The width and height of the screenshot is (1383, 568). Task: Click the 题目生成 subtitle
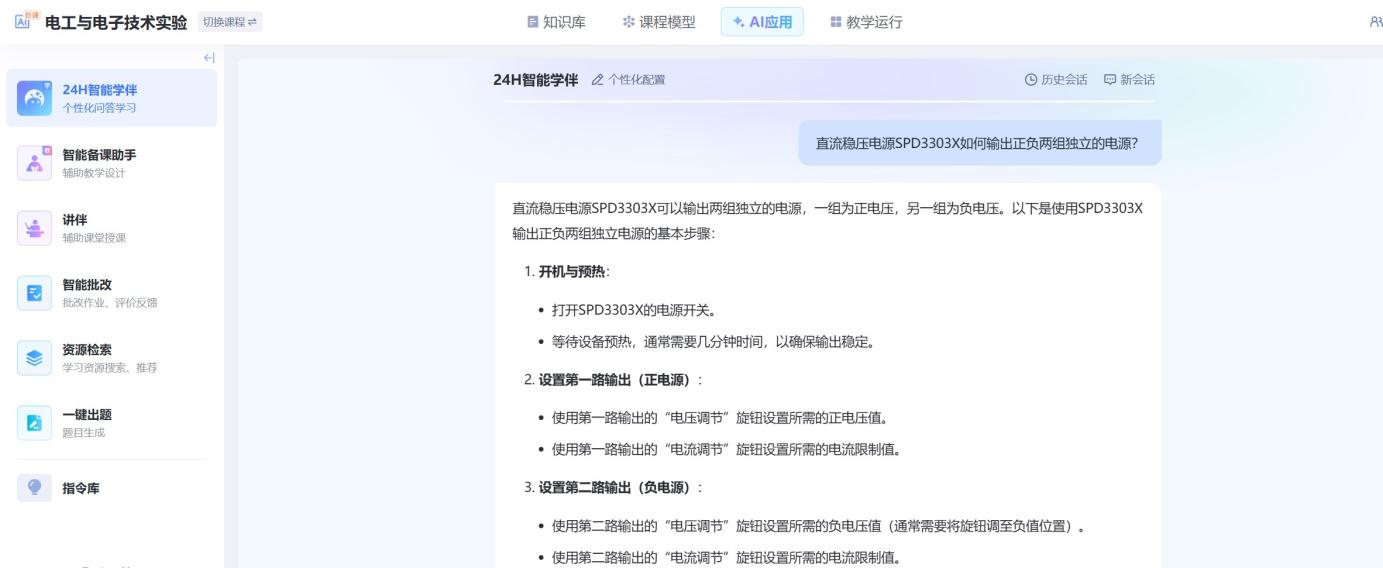point(83,433)
